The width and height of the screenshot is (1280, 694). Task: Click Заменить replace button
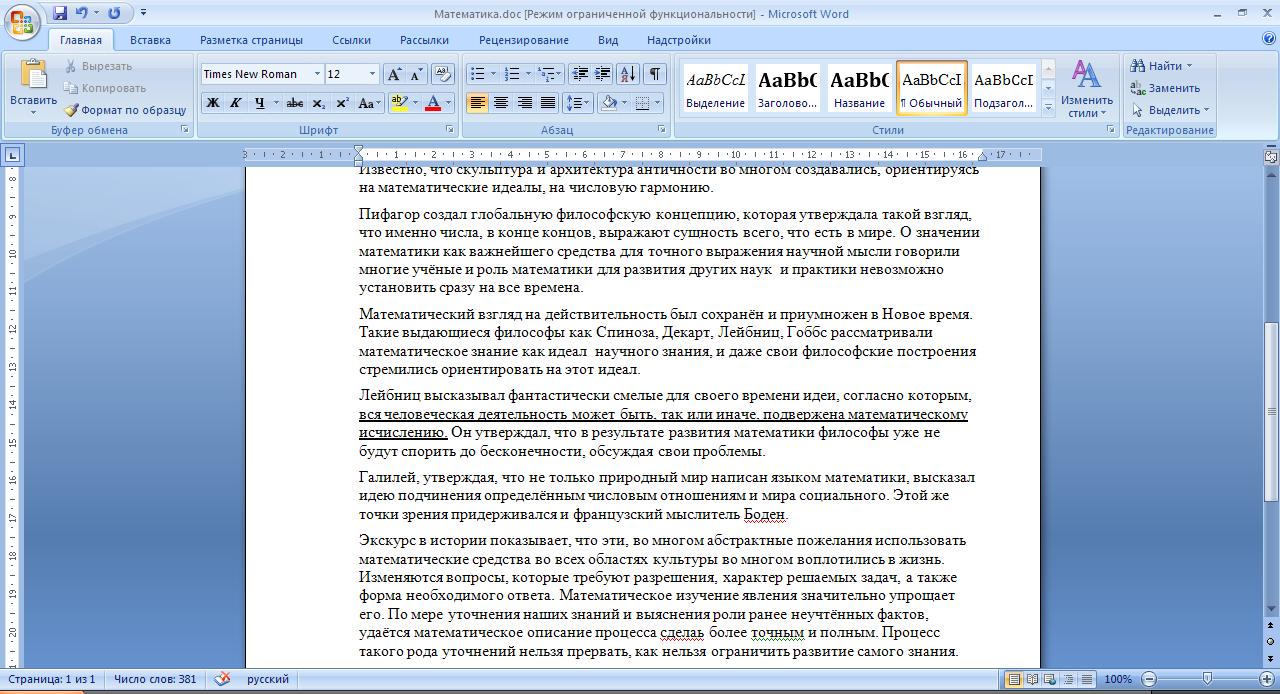point(1165,88)
